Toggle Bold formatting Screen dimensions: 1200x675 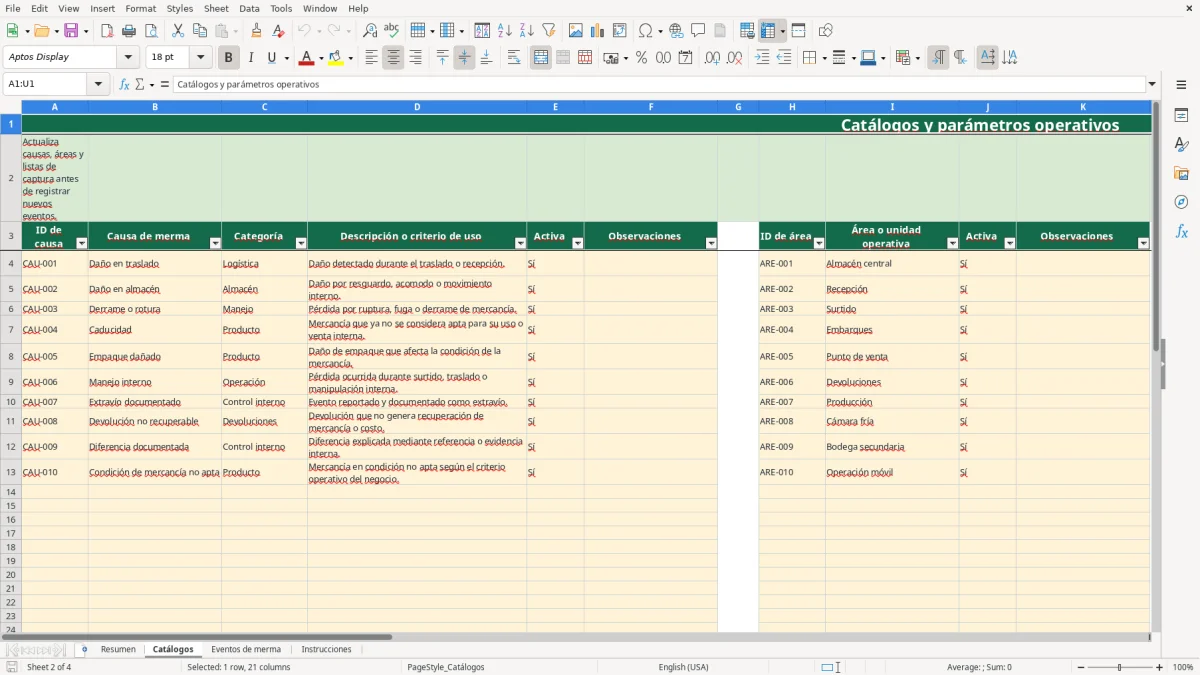coord(229,58)
